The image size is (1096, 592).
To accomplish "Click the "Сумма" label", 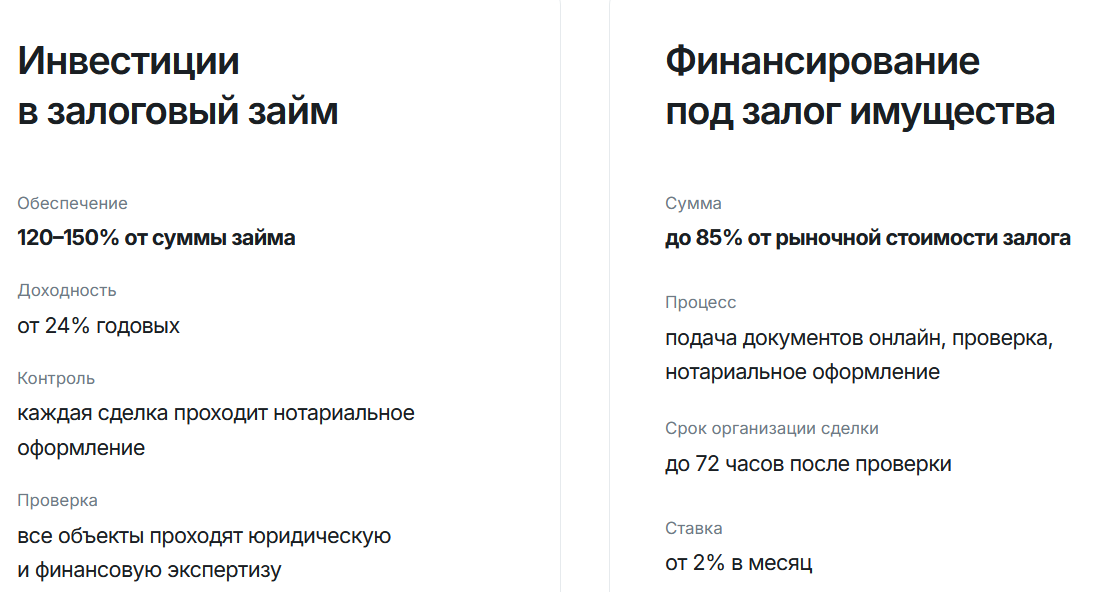I will 693,203.
